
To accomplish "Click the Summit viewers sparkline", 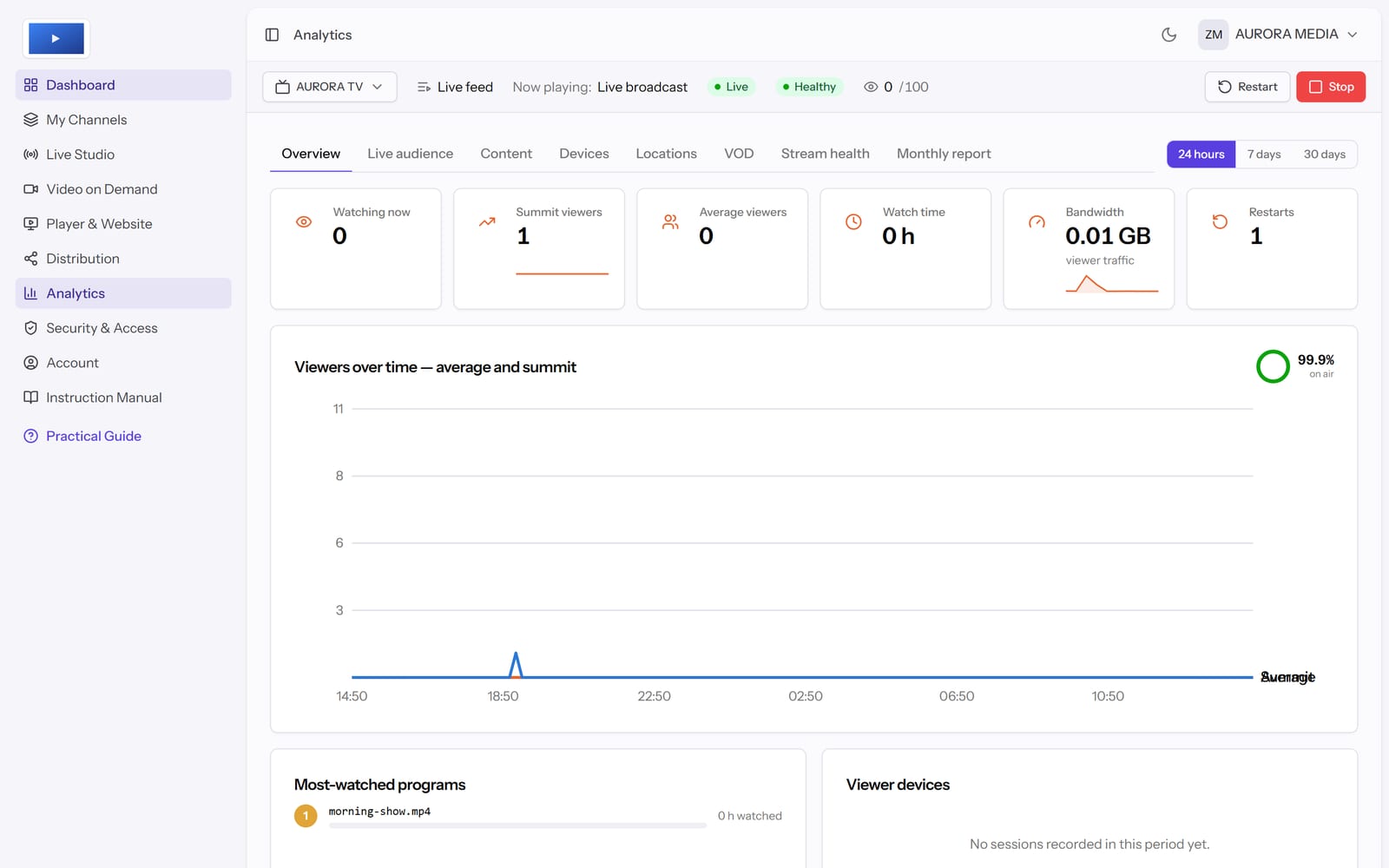I will (x=562, y=273).
